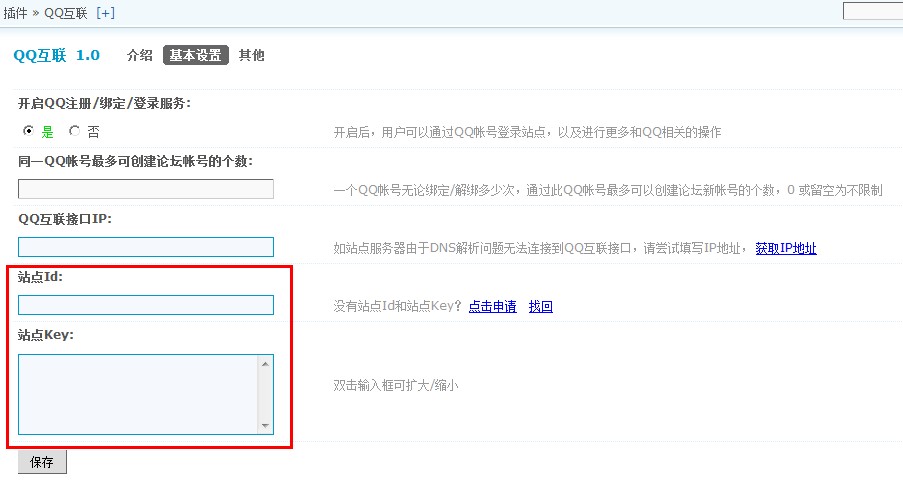Click the 站点Key textarea scroll down arrow
The width and height of the screenshot is (903, 500).
pyautogui.click(x=265, y=426)
